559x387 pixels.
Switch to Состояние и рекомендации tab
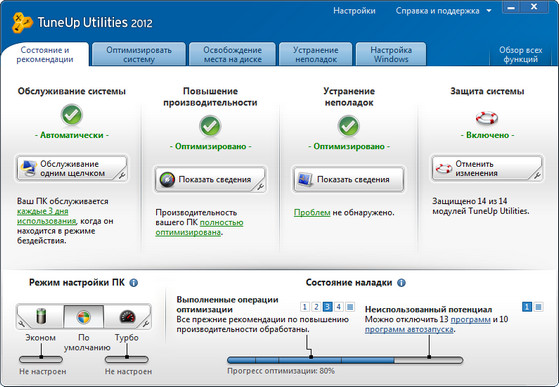point(45,55)
